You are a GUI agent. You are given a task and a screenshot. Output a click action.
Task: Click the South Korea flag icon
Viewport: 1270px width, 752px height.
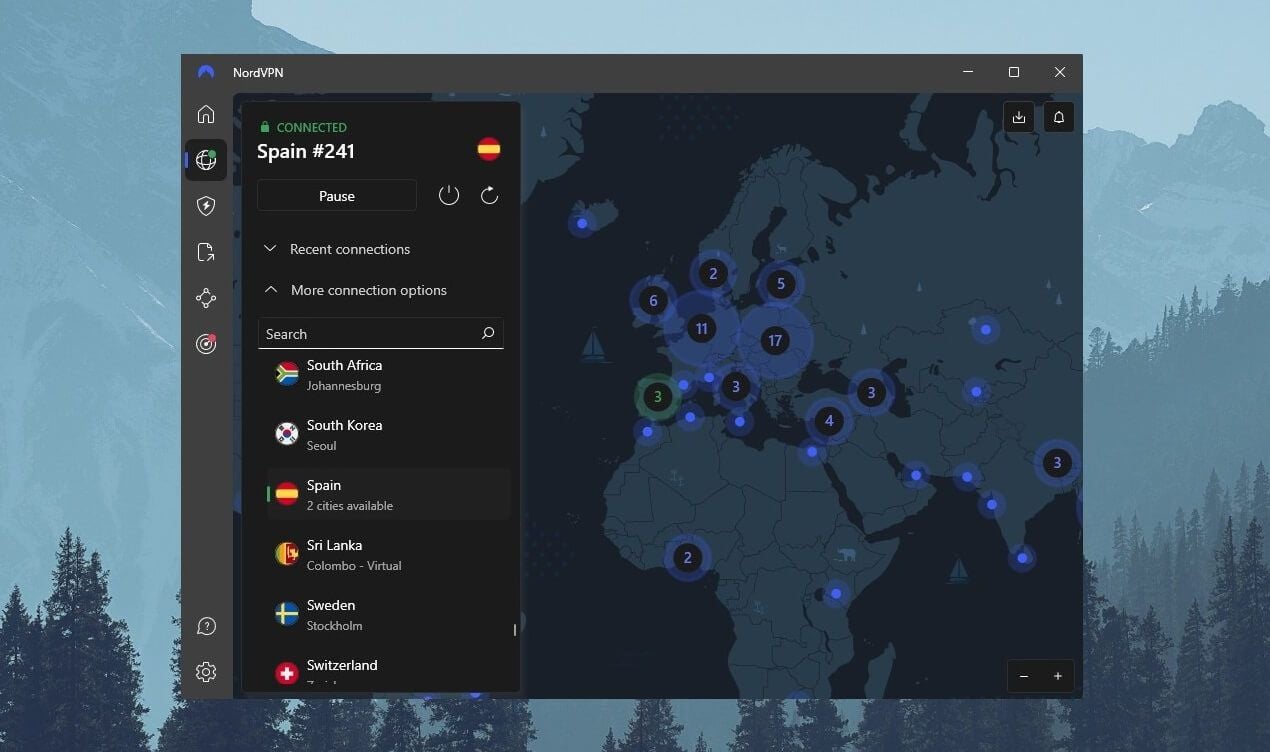(x=287, y=433)
